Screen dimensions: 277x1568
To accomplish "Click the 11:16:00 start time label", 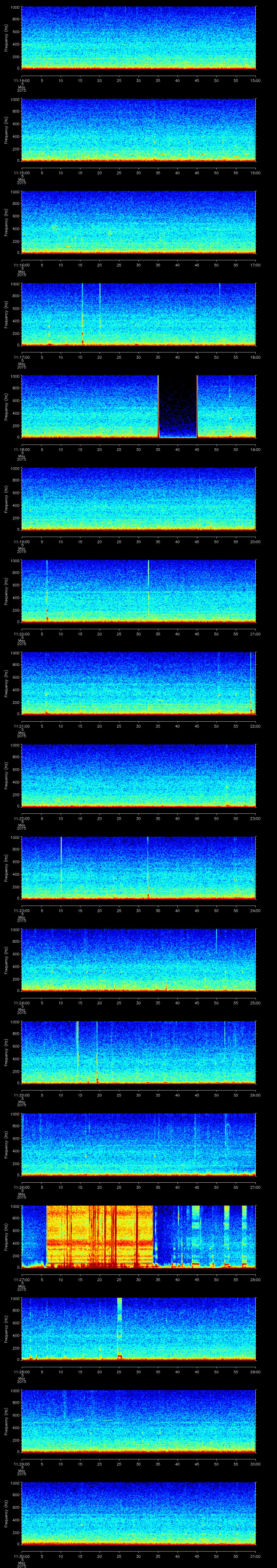I will click(21, 265).
